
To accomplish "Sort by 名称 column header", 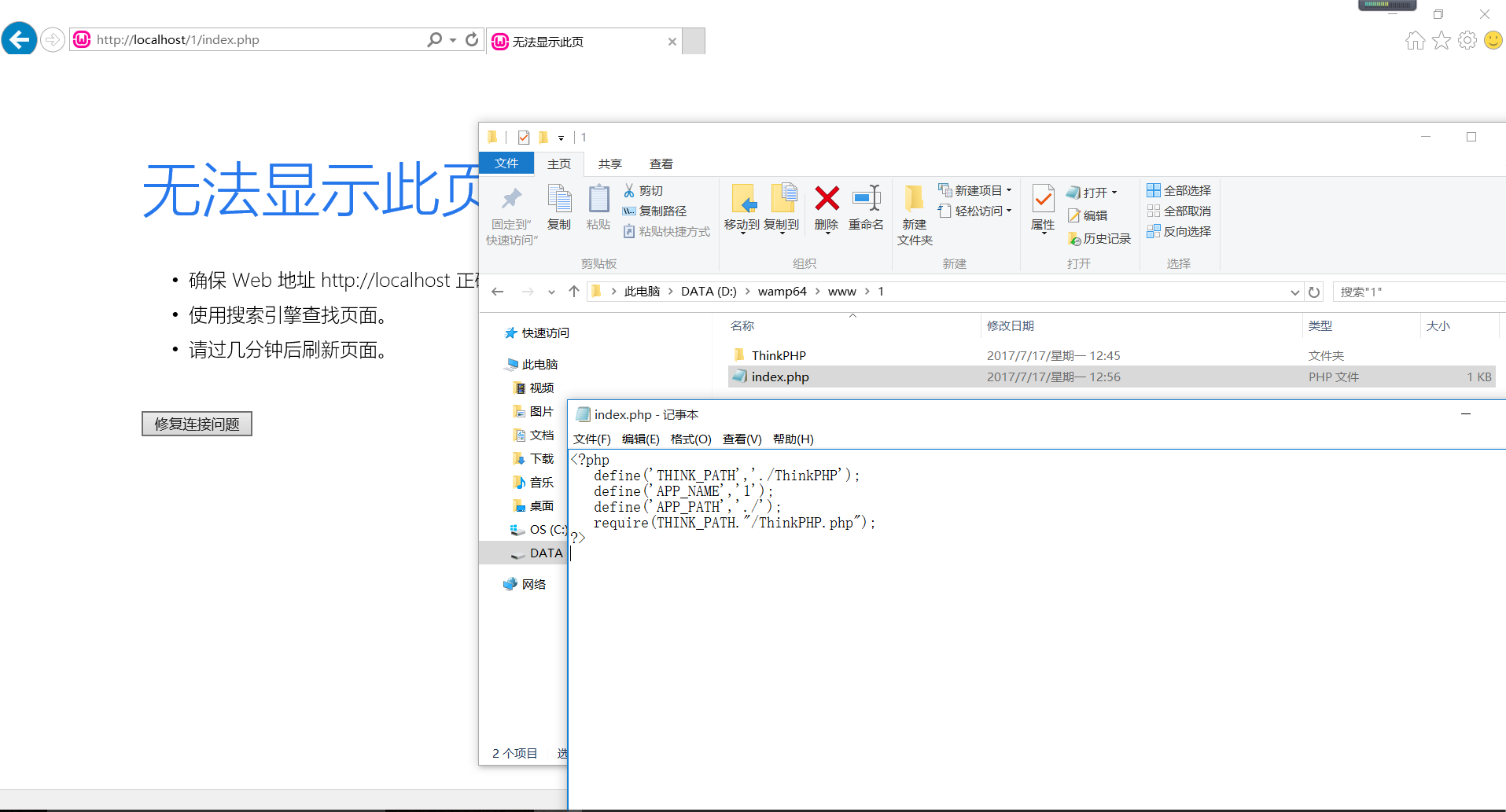I will point(742,325).
